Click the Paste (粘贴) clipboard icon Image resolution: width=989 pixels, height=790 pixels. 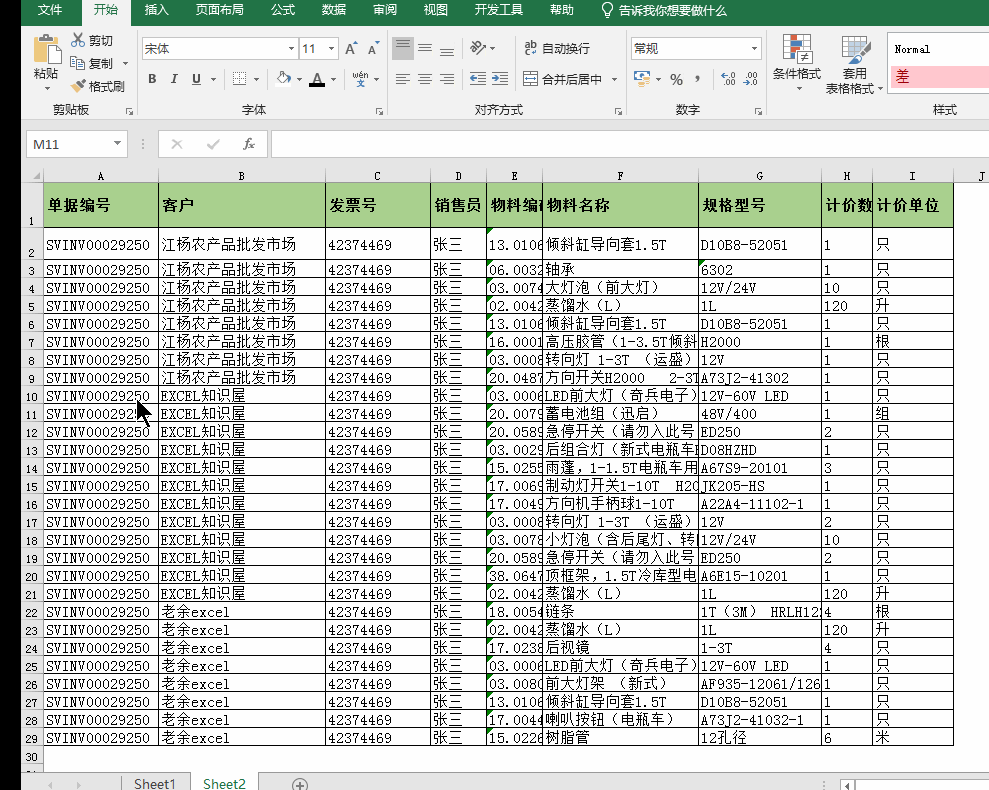click(47, 49)
